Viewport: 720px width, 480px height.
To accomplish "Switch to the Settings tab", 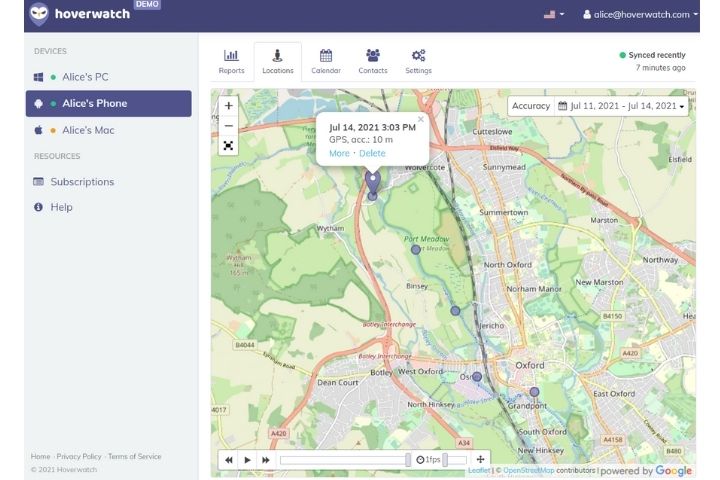I will [x=418, y=62].
